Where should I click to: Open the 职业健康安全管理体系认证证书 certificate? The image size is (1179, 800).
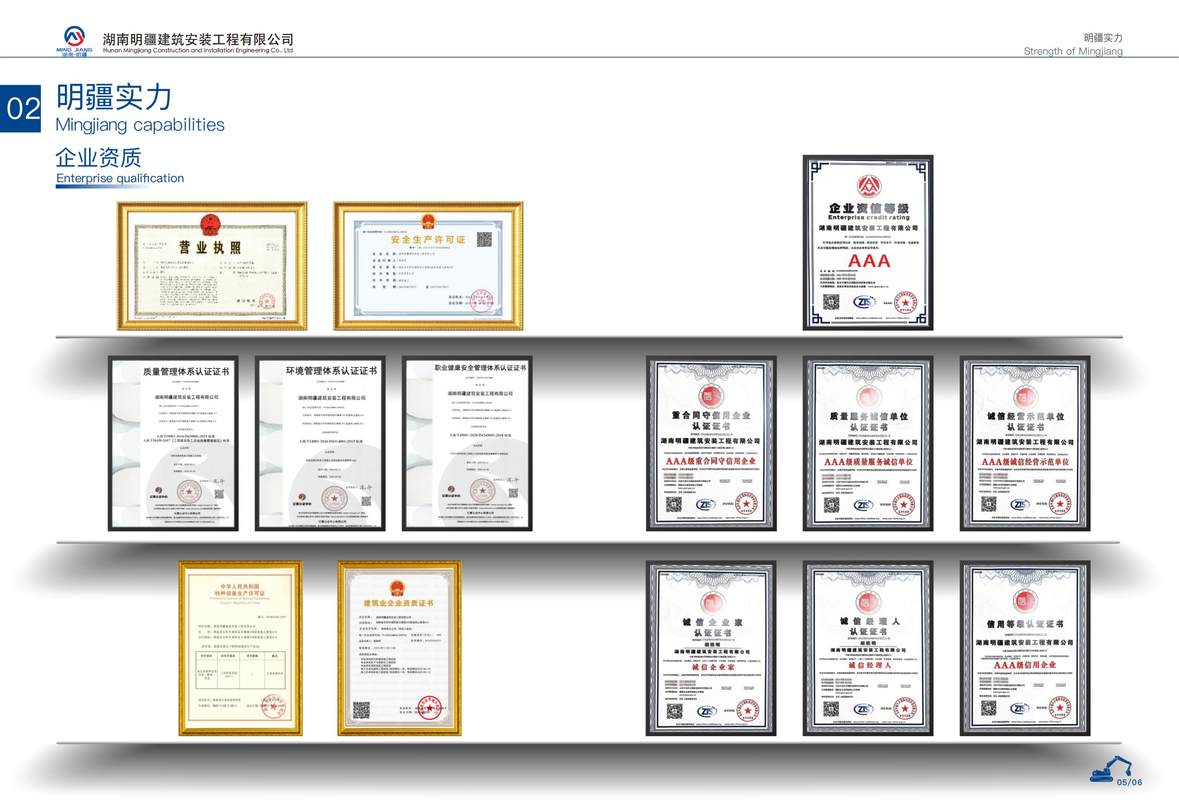[x=467, y=443]
